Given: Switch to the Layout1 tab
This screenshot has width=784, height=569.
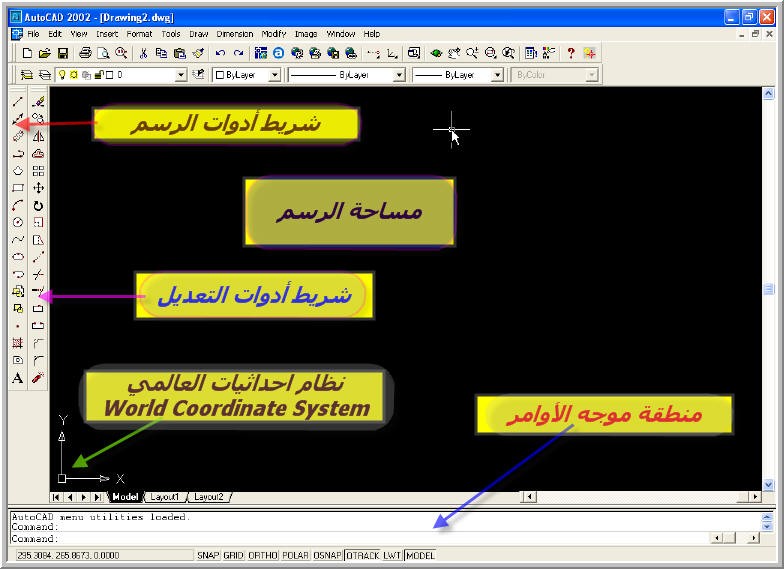Looking at the screenshot, I should tap(164, 497).
